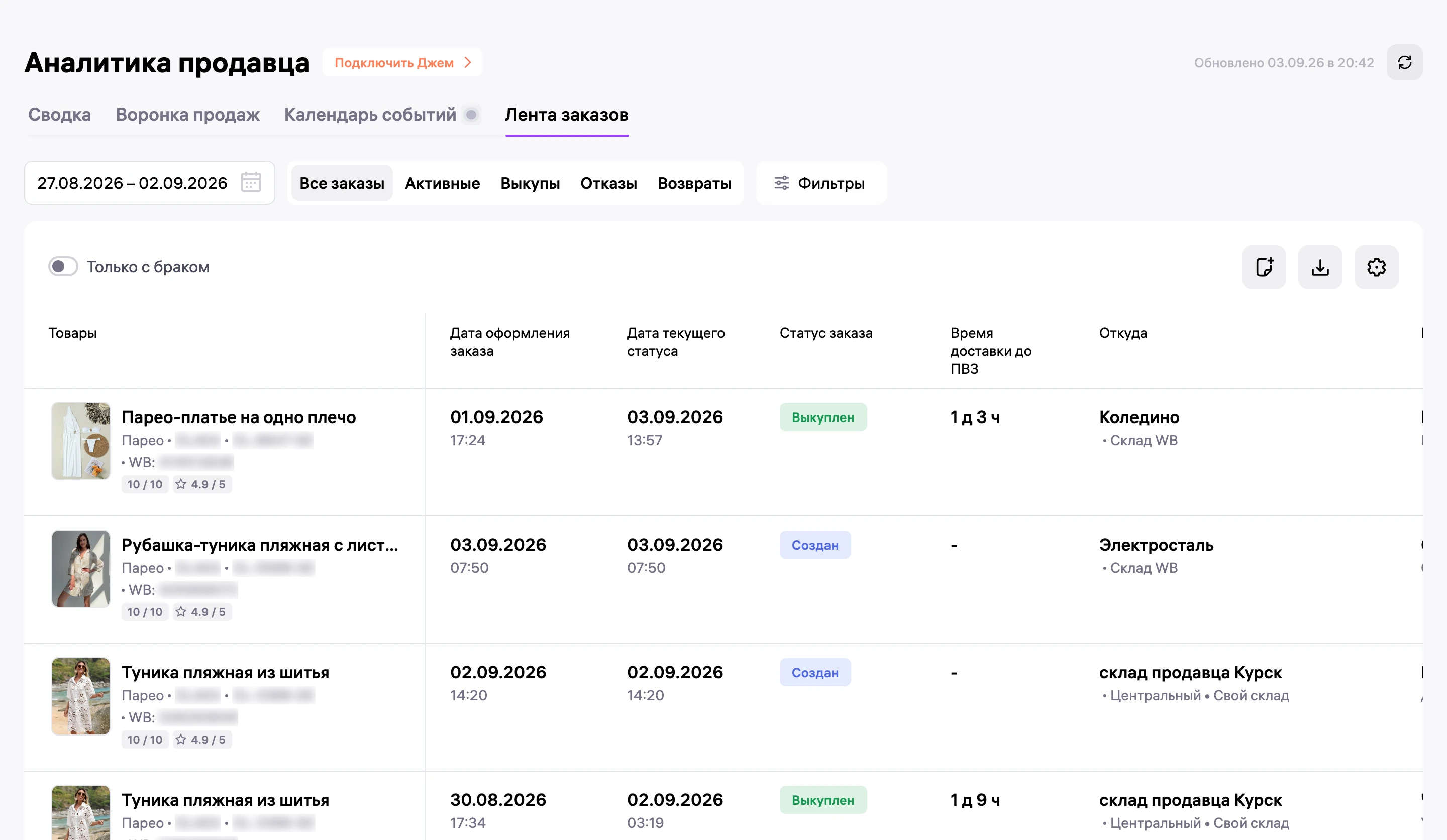
Task: Click the event calendar indicator dot
Action: [471, 115]
